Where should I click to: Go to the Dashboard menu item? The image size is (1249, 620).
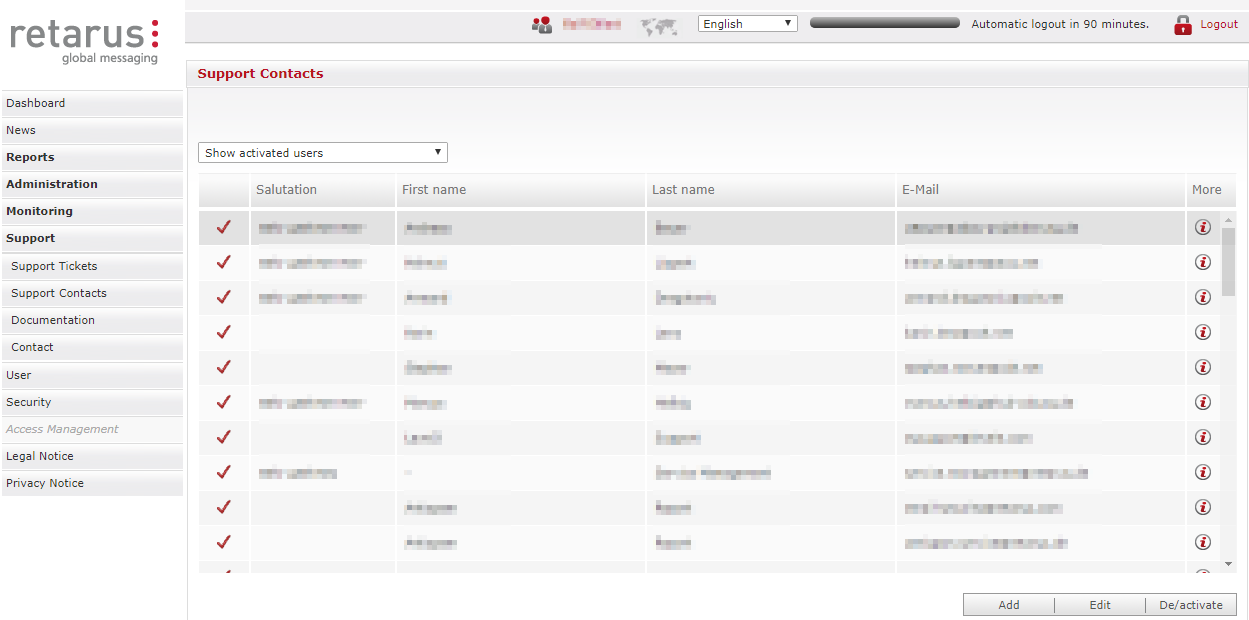(36, 103)
